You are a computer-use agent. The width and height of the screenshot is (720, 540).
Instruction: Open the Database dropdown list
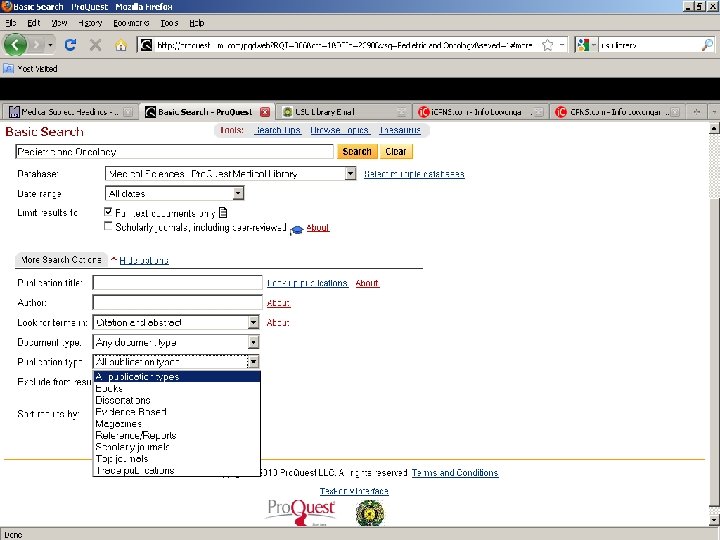(x=350, y=174)
